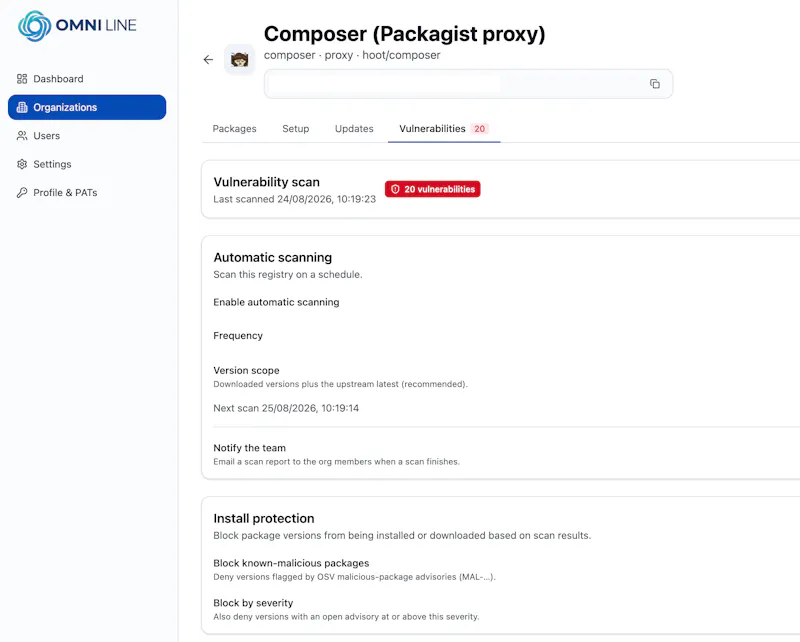Click the registry URL field
Viewport: 800px width, 642px height.
click(x=468, y=84)
